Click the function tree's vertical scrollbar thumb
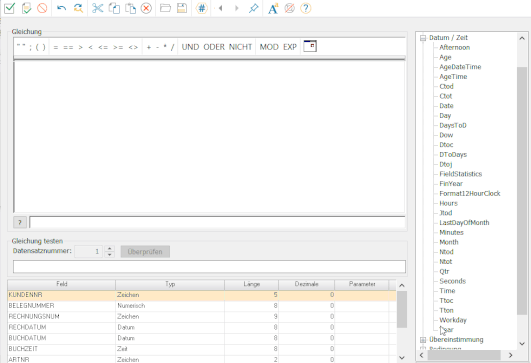531x363 pixels. (522, 191)
